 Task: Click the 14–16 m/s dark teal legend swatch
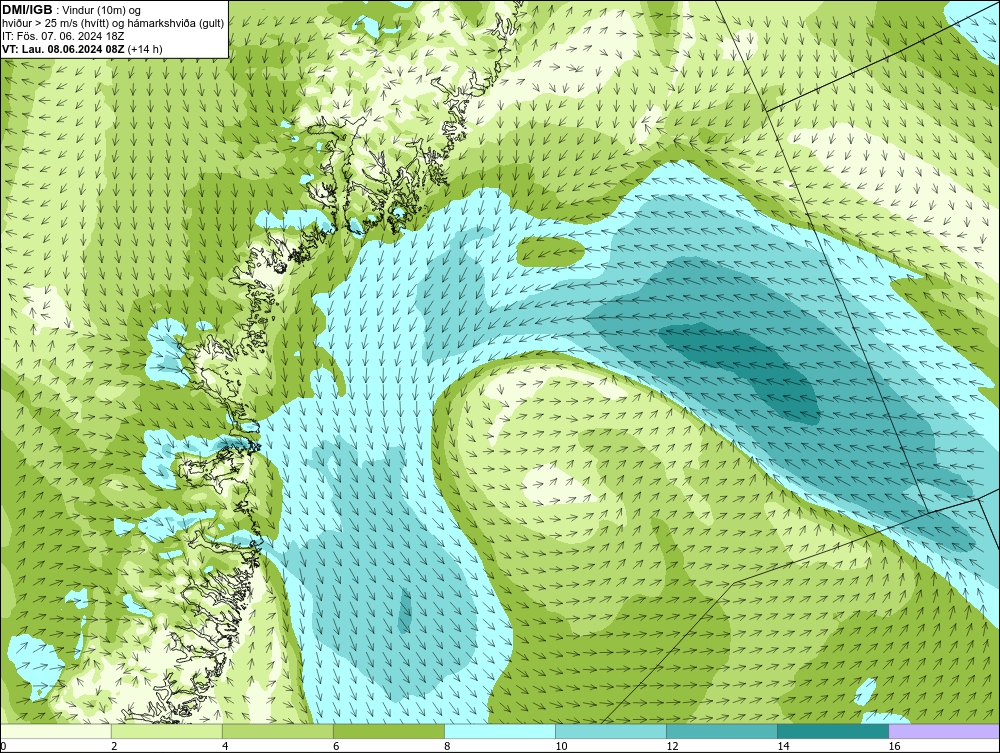pos(833,731)
